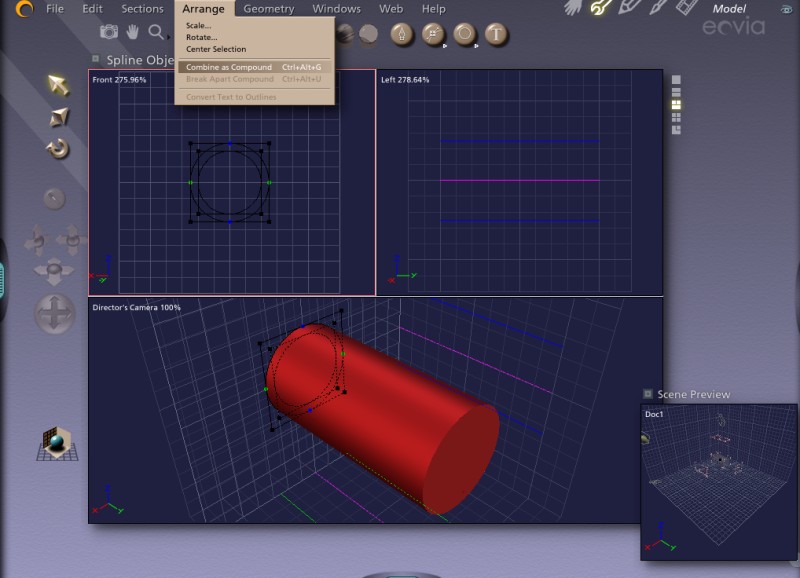Viewport: 800px width, 578px height.
Task: Open the Sections menu
Action: (x=142, y=9)
